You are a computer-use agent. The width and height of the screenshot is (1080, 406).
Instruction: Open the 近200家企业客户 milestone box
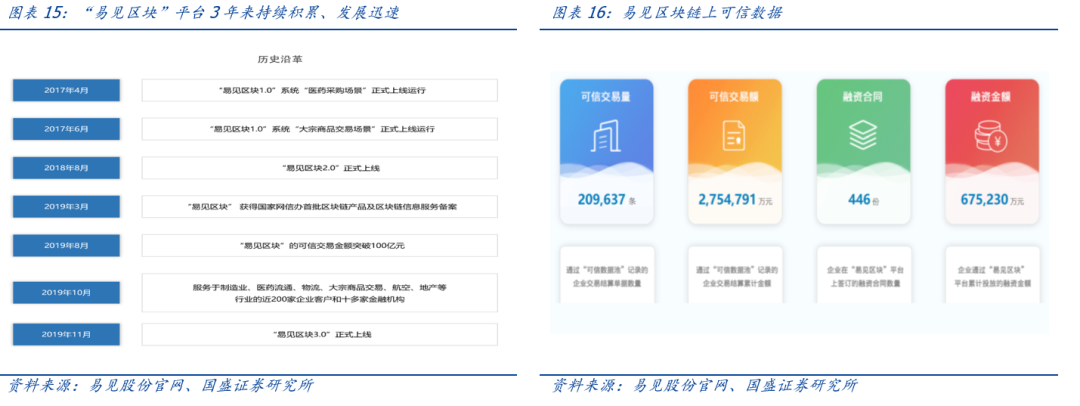(320, 292)
